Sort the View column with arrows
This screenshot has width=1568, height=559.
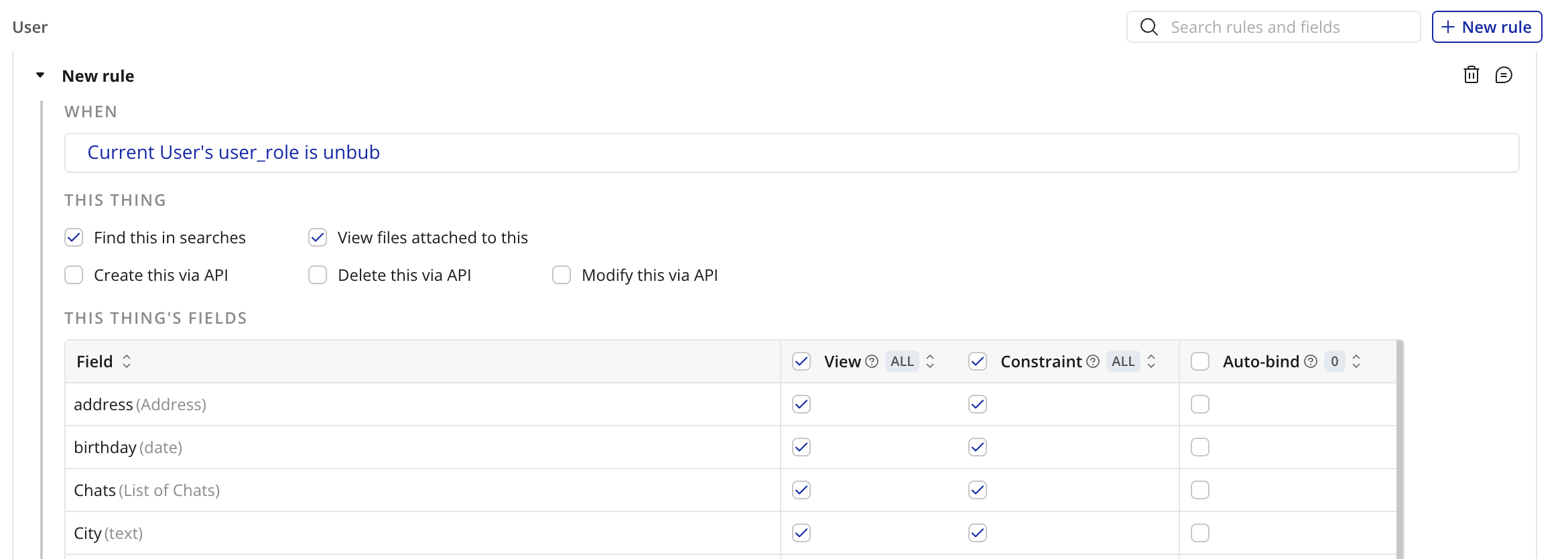[x=930, y=362]
